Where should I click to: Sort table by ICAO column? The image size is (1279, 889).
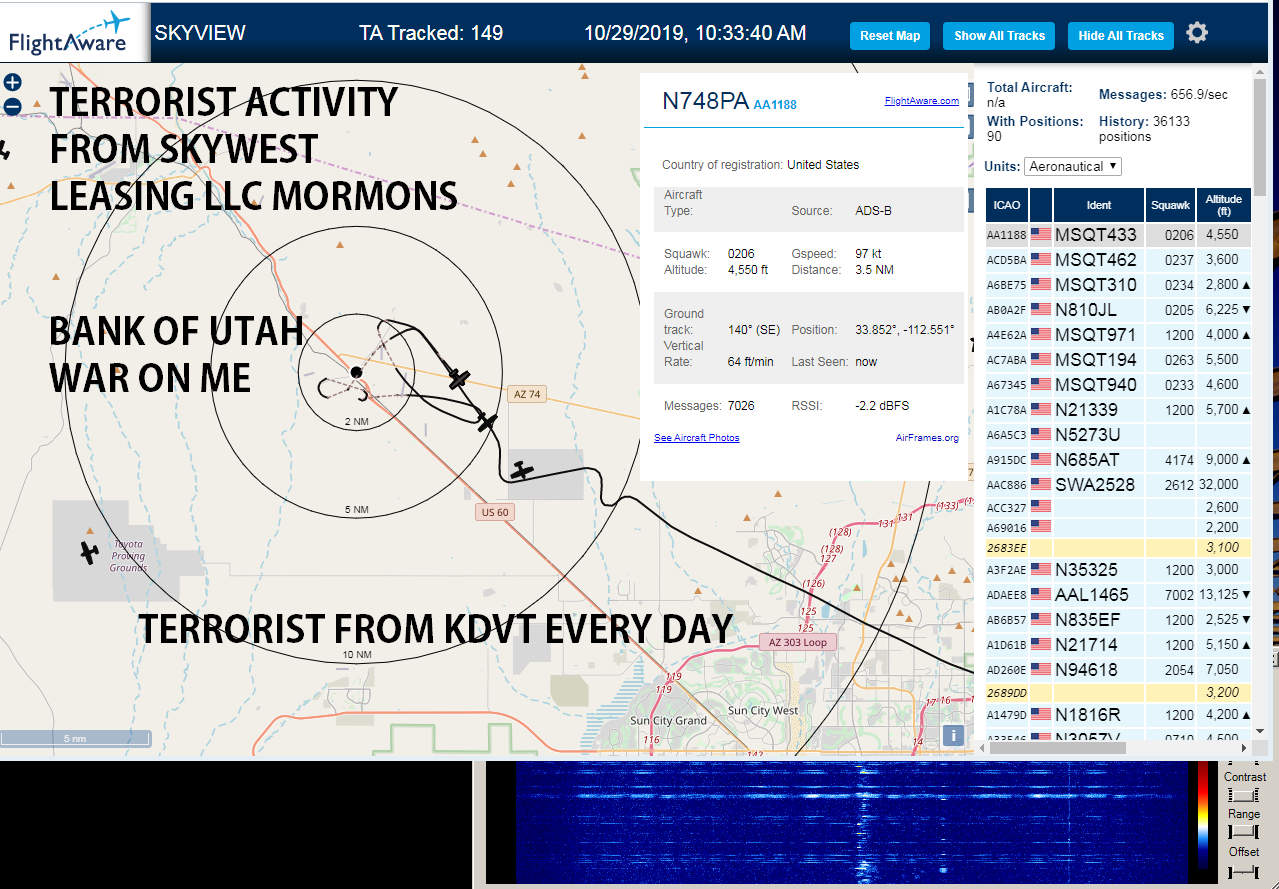coord(1007,205)
